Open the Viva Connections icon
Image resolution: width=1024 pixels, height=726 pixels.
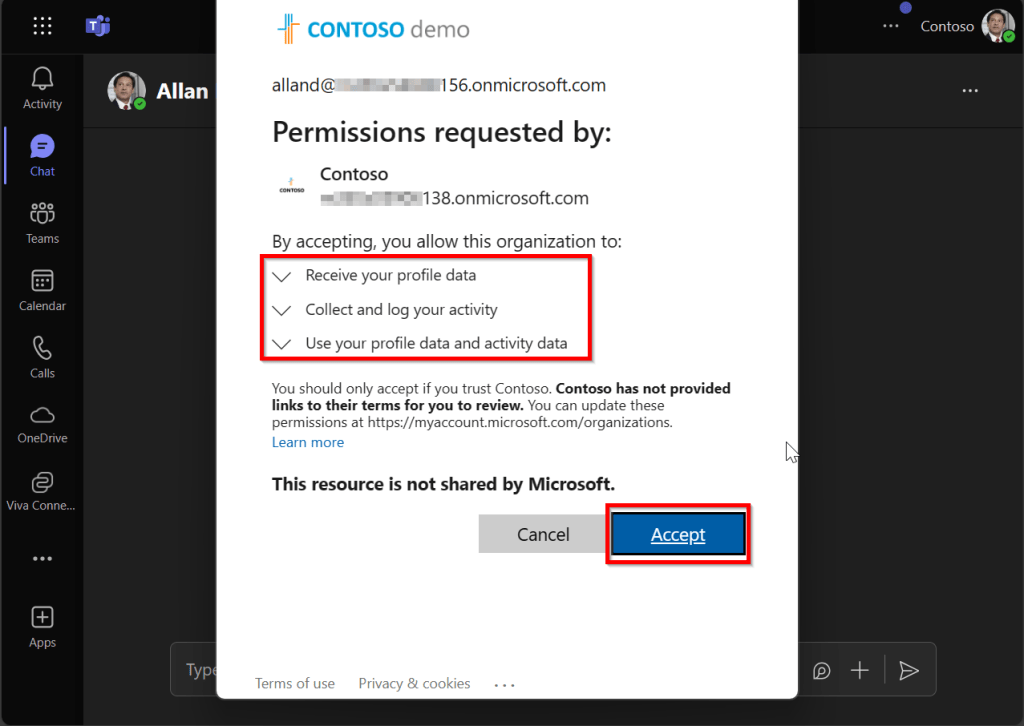tap(42, 483)
